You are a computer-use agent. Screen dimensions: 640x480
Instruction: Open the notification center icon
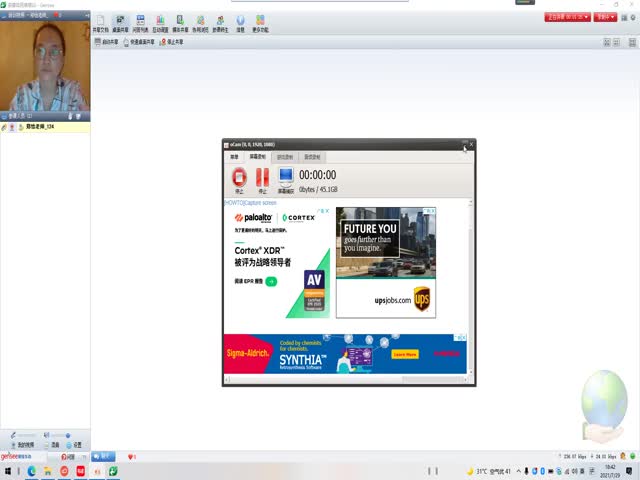tap(629, 471)
